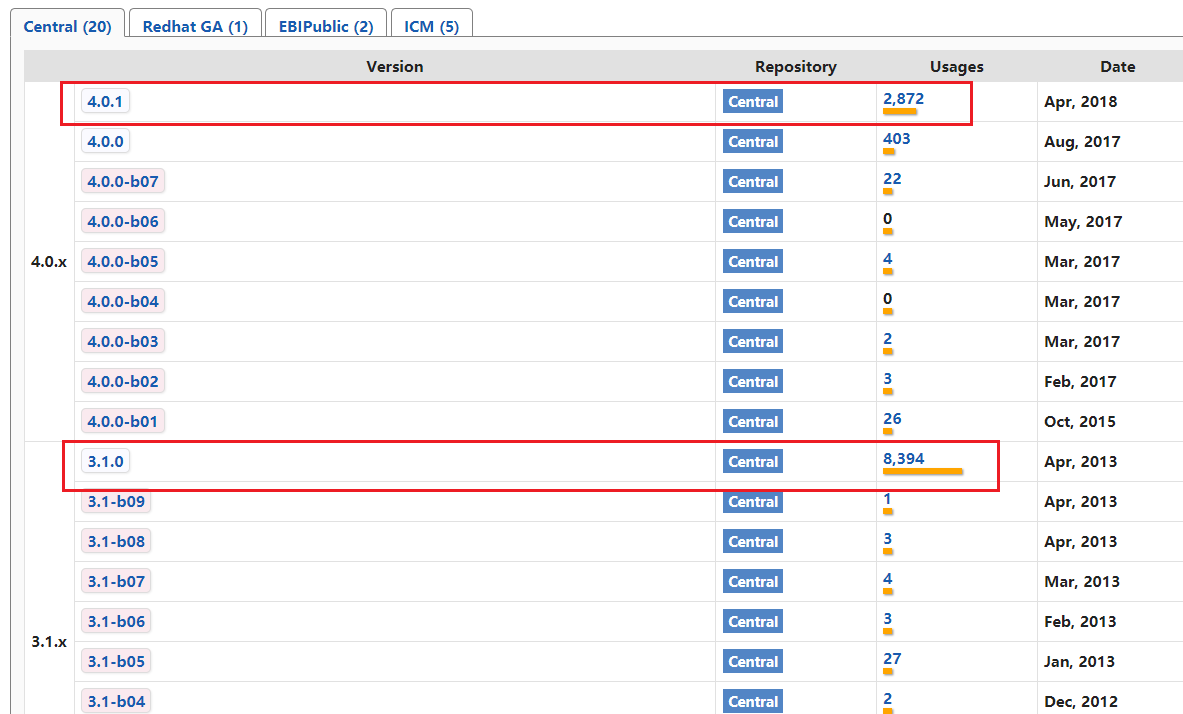This screenshot has height=714, width=1183.
Task: Select the Central (20) tab
Action: (68, 26)
